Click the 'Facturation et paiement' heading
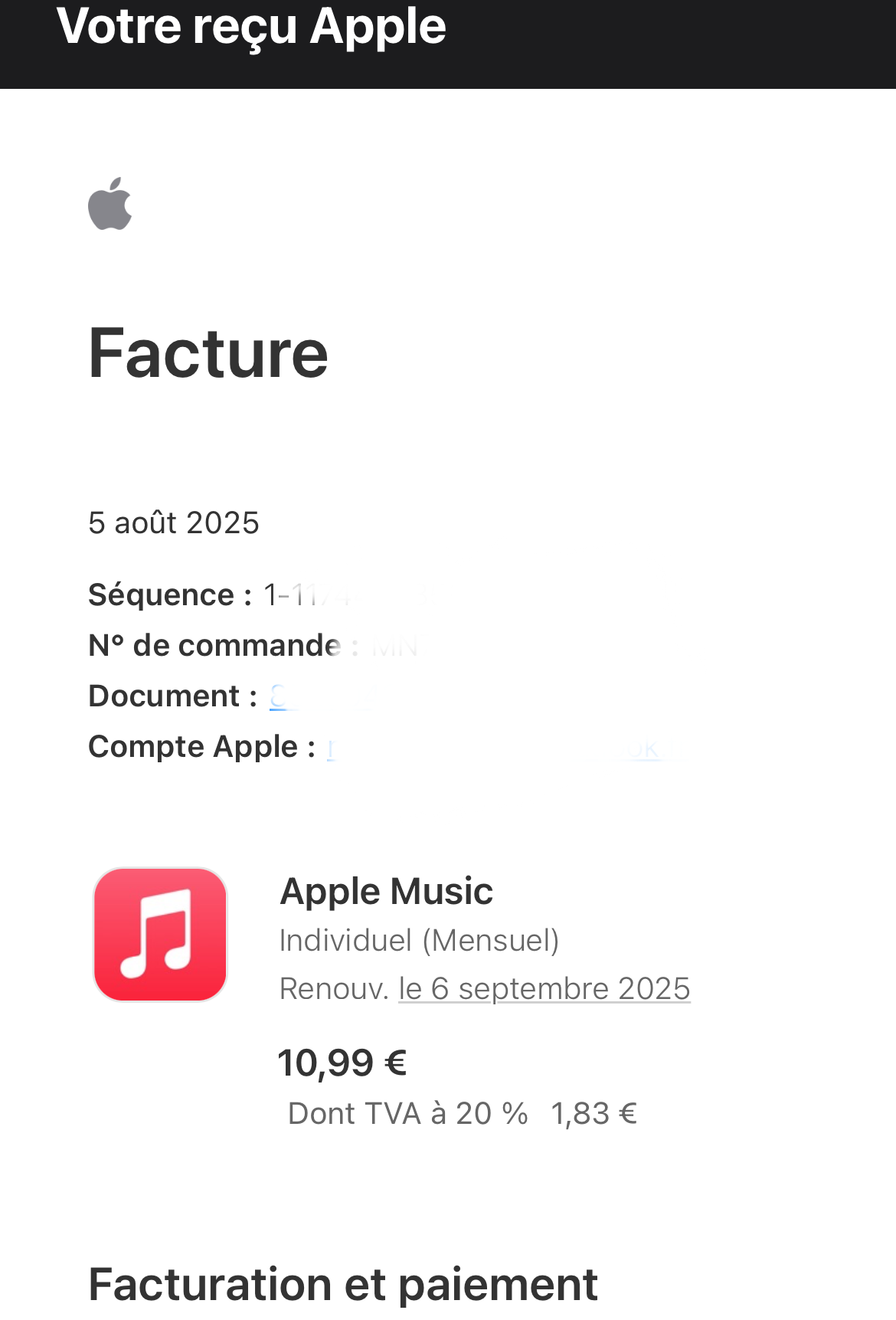 pos(342,1284)
